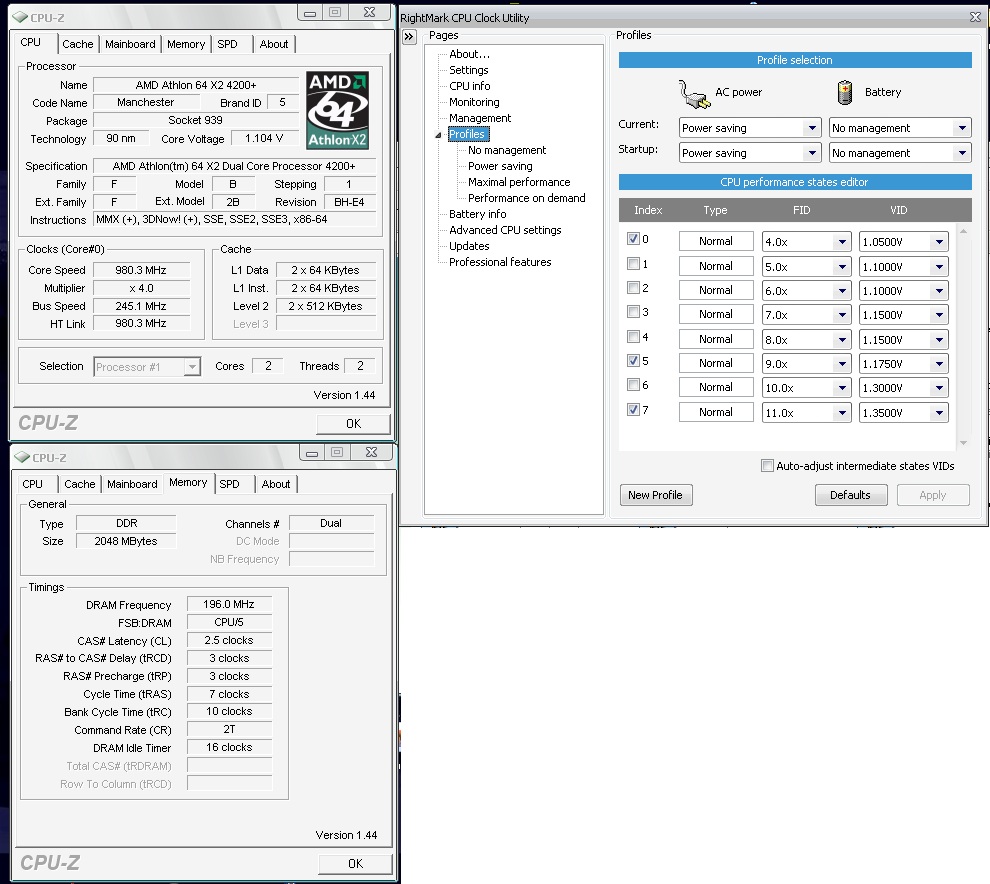
Task: Switch to Mainboard tab in top CPU-Z
Action: click(130, 44)
